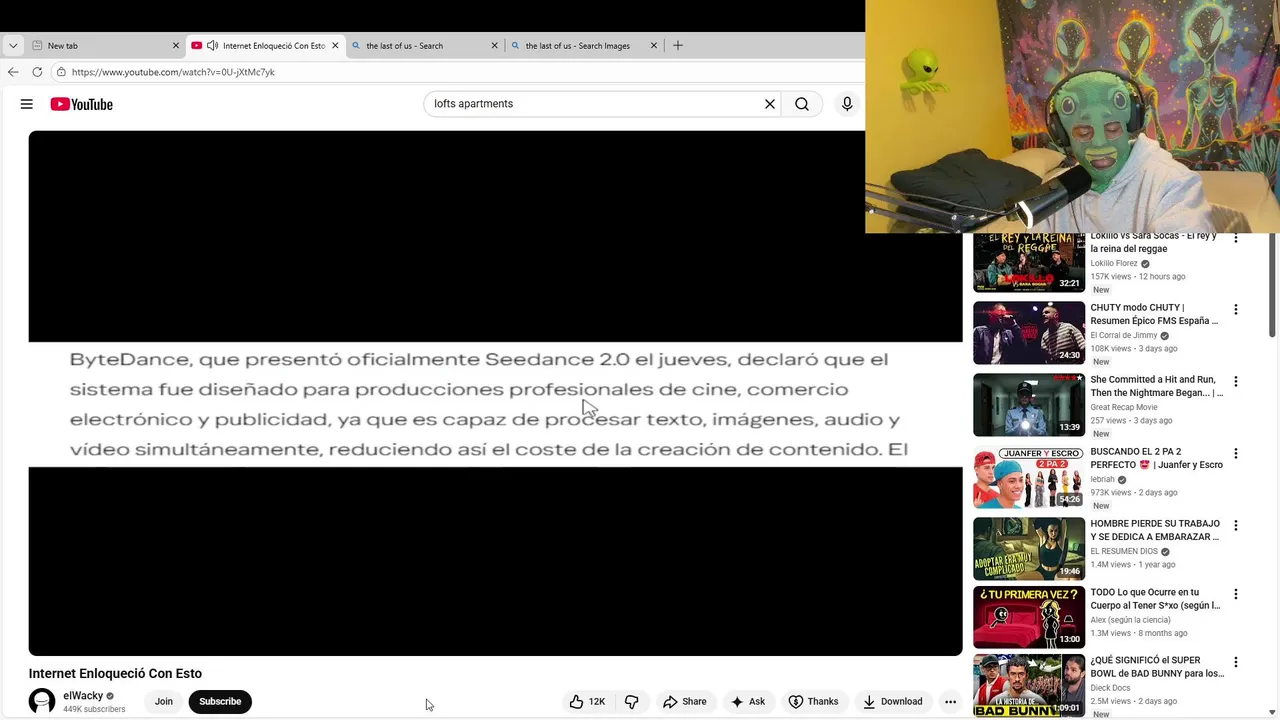Open options menu for TODO Lo que Ocurre

point(1236,595)
